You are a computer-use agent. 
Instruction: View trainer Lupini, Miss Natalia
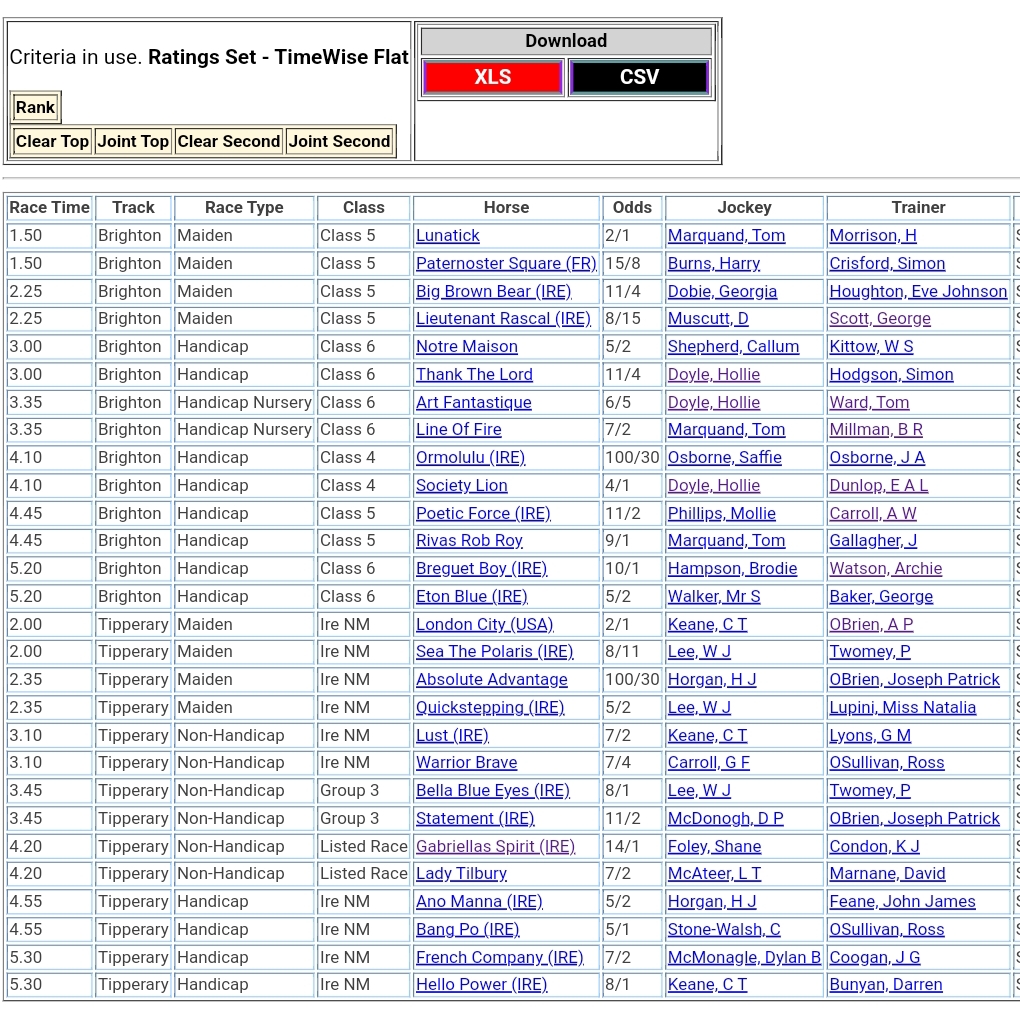(x=902, y=708)
